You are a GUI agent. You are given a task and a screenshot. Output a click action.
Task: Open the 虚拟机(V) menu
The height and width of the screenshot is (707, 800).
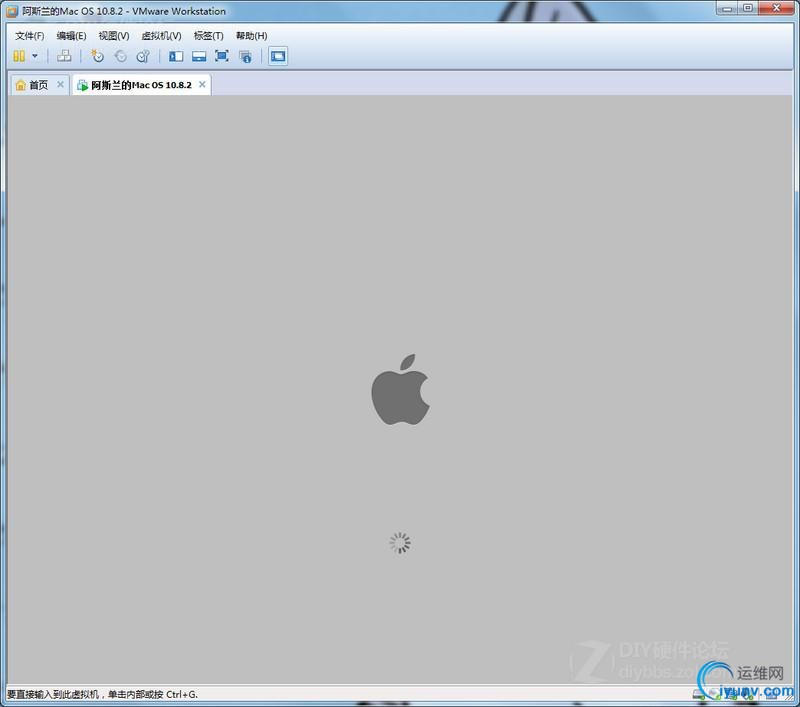[161, 36]
